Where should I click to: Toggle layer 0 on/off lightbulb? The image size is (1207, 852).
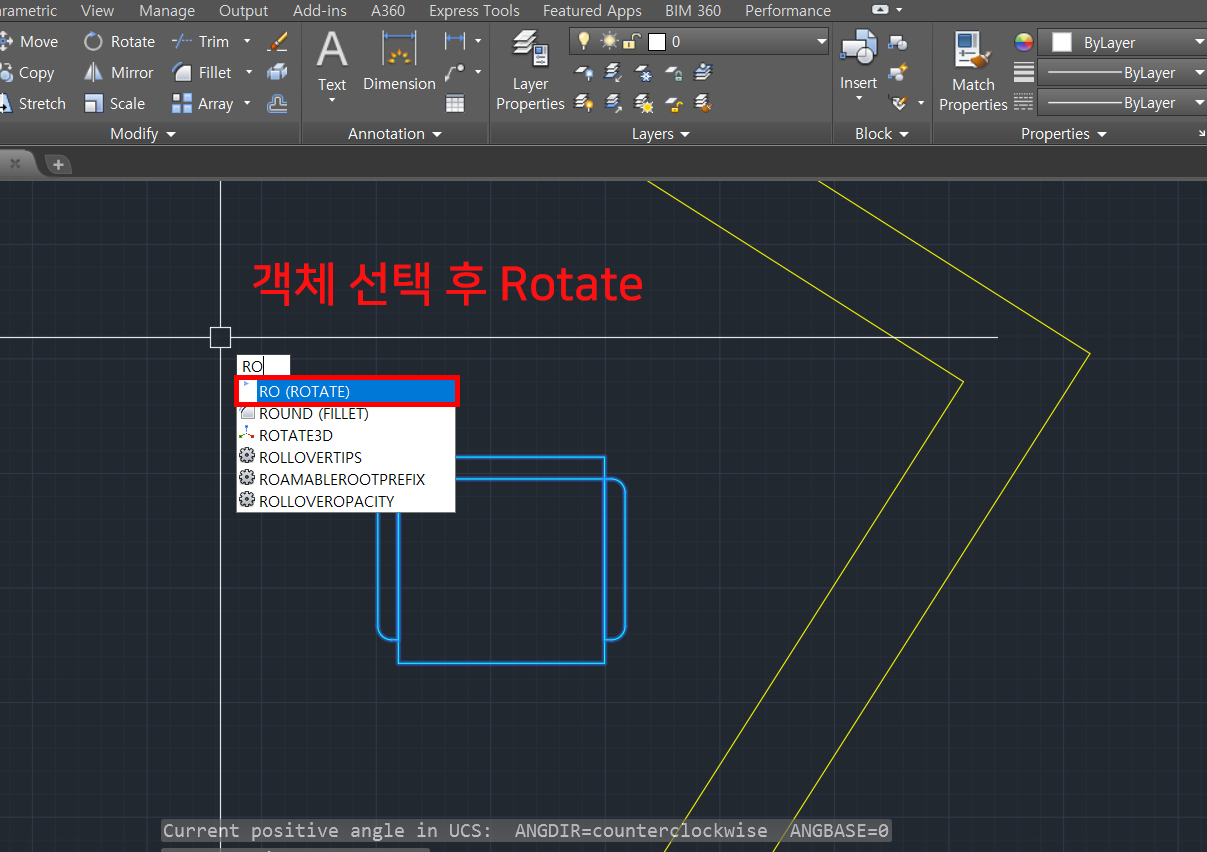[x=584, y=41]
